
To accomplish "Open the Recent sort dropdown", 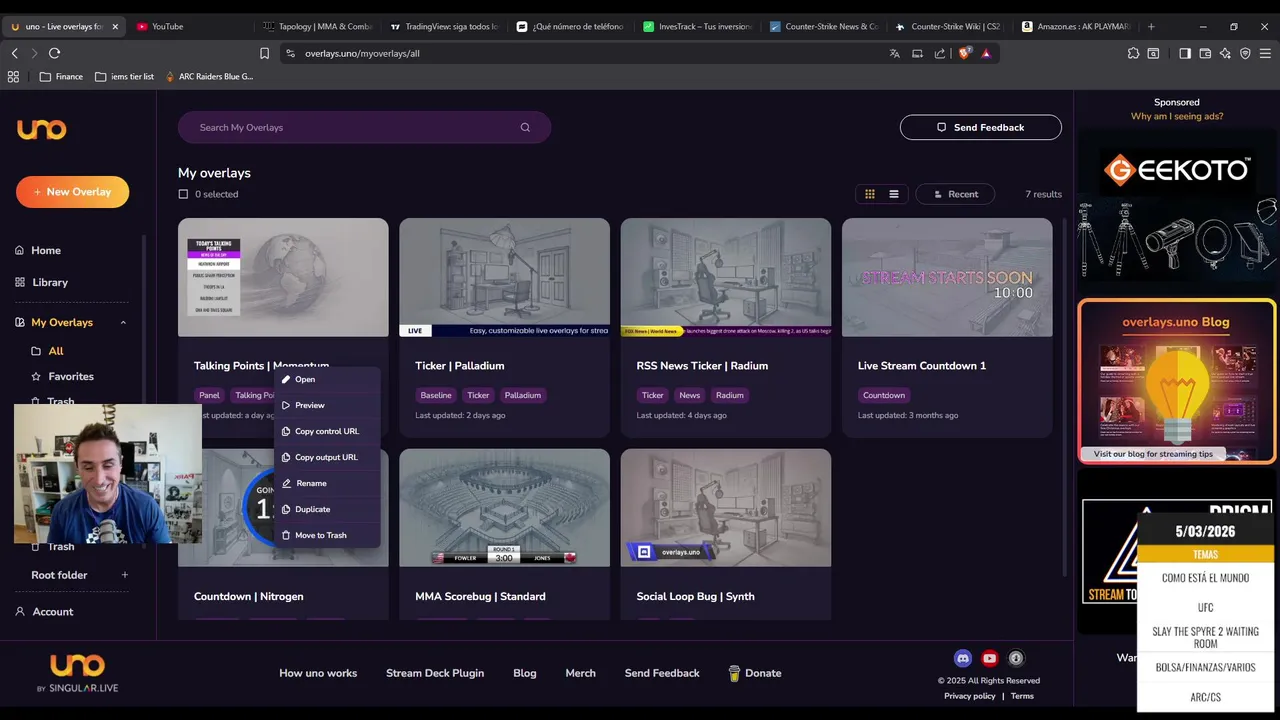I will (955, 194).
